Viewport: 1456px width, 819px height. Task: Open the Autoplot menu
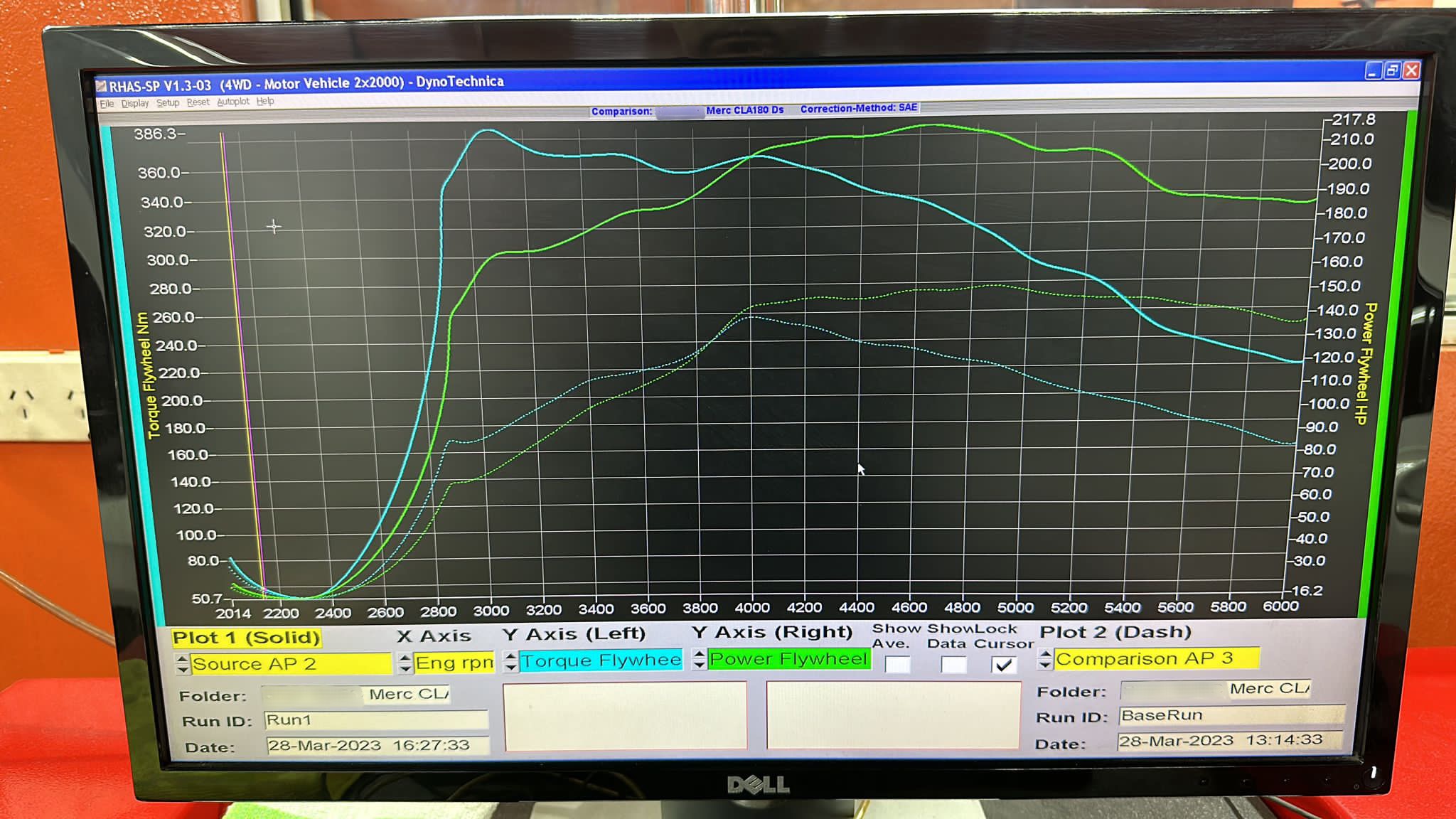(233, 102)
